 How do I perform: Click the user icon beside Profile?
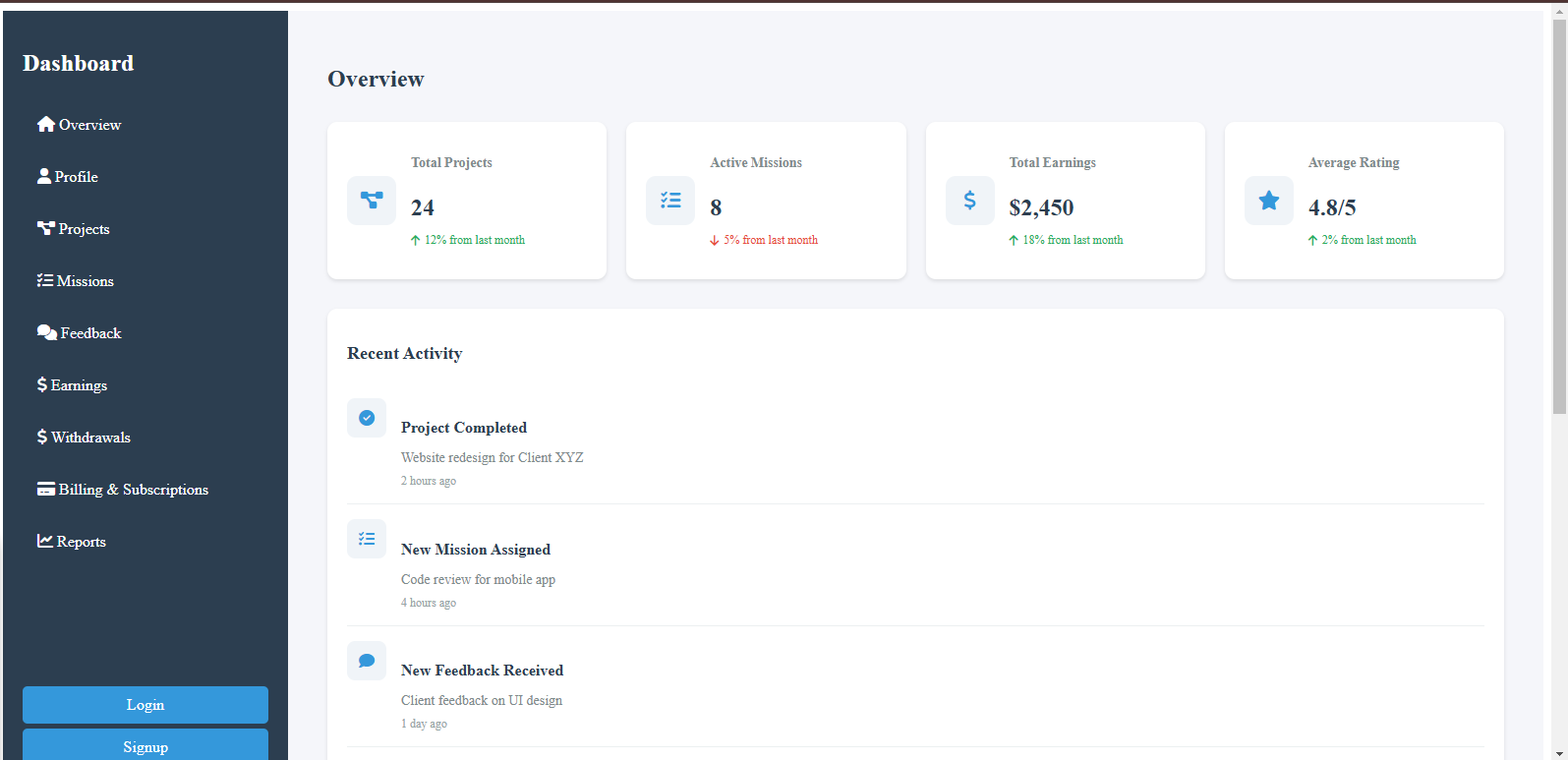[44, 176]
